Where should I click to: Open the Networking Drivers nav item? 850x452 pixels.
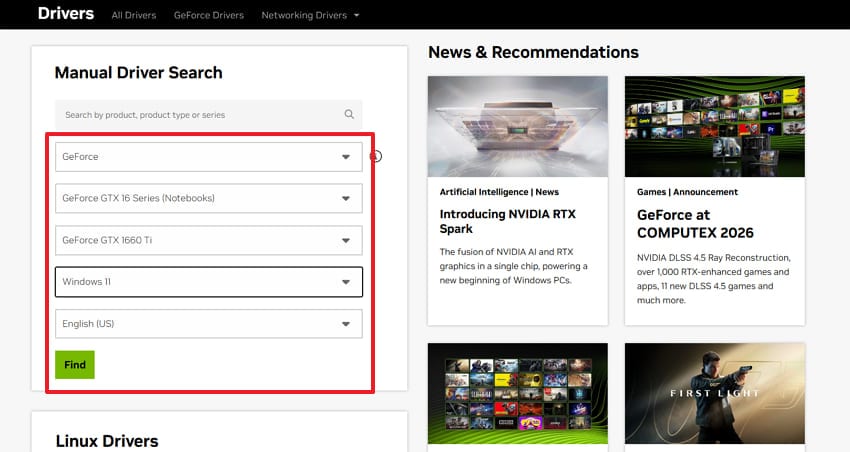pyautogui.click(x=304, y=15)
